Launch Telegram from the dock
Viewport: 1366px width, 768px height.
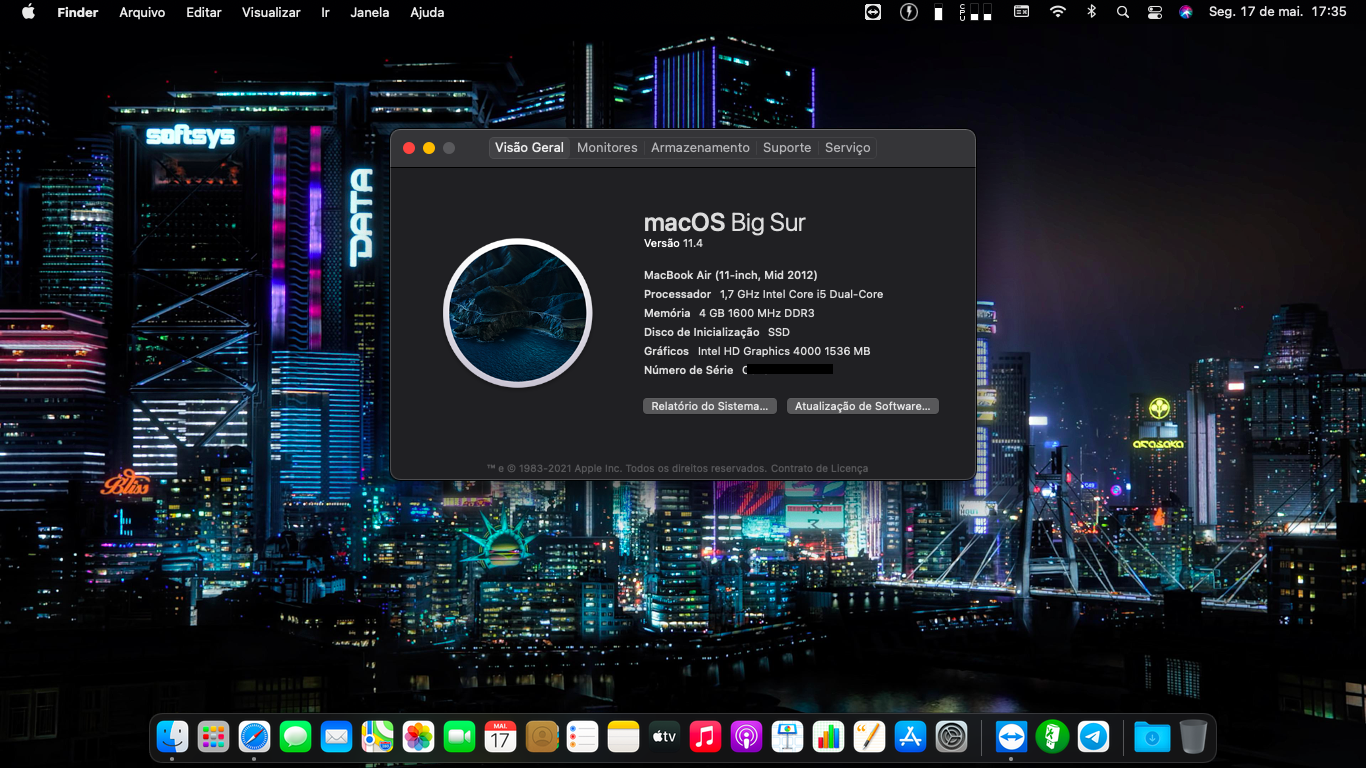(1093, 737)
